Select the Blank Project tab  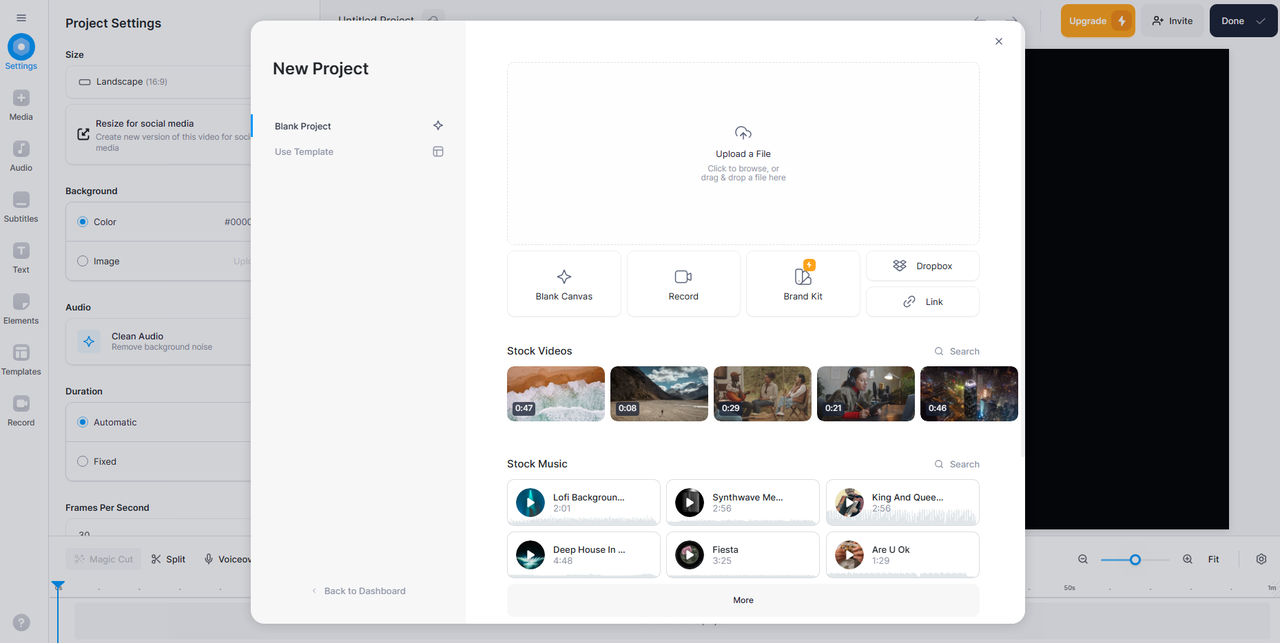tap(359, 126)
